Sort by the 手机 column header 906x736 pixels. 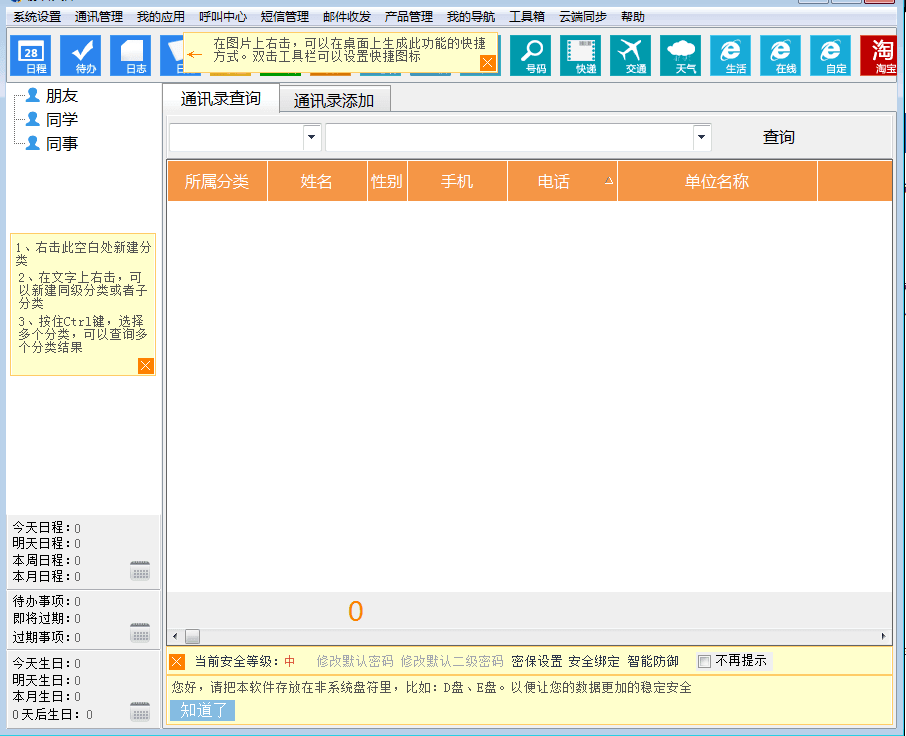click(457, 181)
